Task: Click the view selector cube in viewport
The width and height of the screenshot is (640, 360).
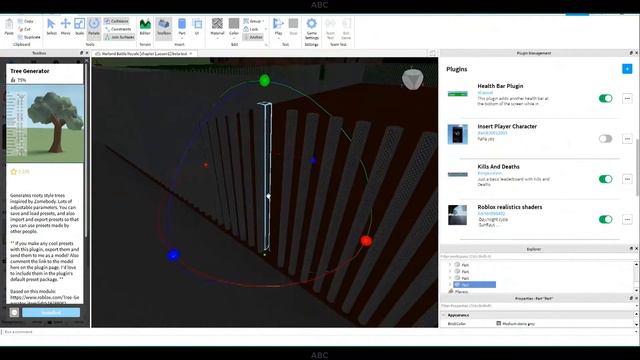Action: [412, 80]
